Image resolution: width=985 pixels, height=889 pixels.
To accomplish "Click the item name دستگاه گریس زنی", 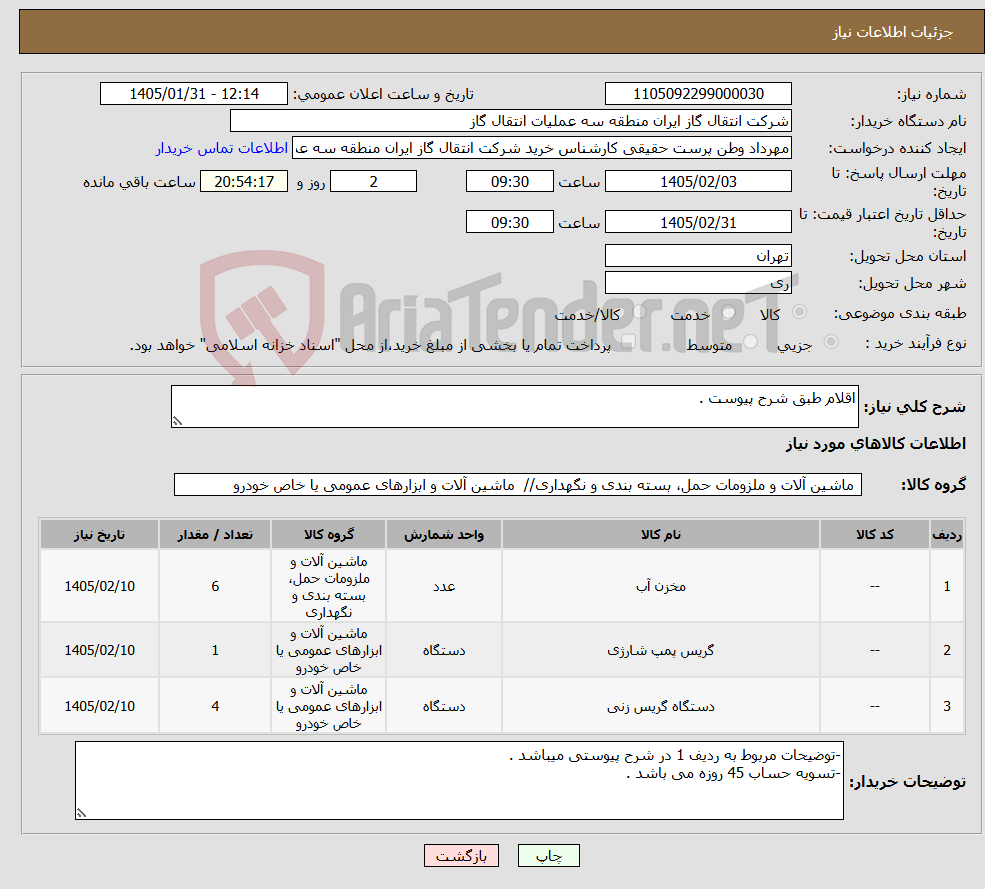I will pos(661,706).
